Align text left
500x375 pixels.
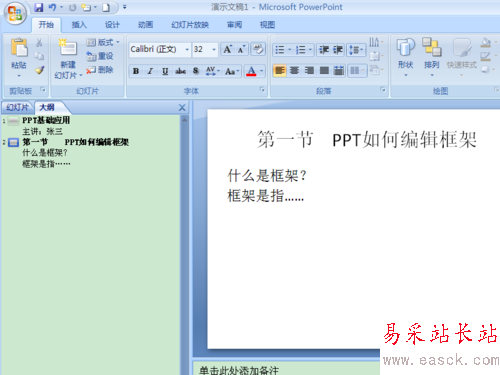[x=280, y=71]
